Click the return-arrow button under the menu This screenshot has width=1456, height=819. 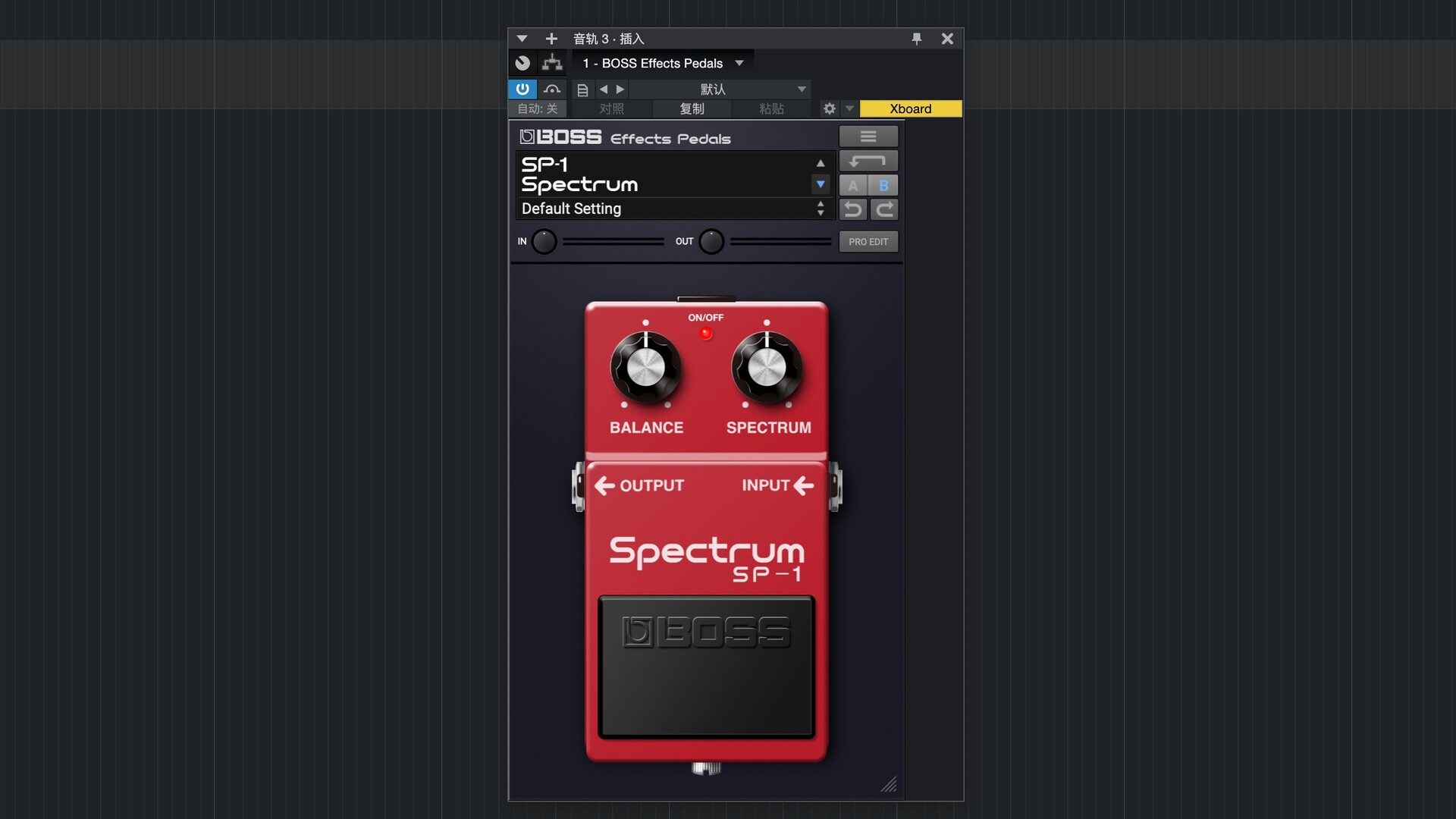tap(868, 161)
